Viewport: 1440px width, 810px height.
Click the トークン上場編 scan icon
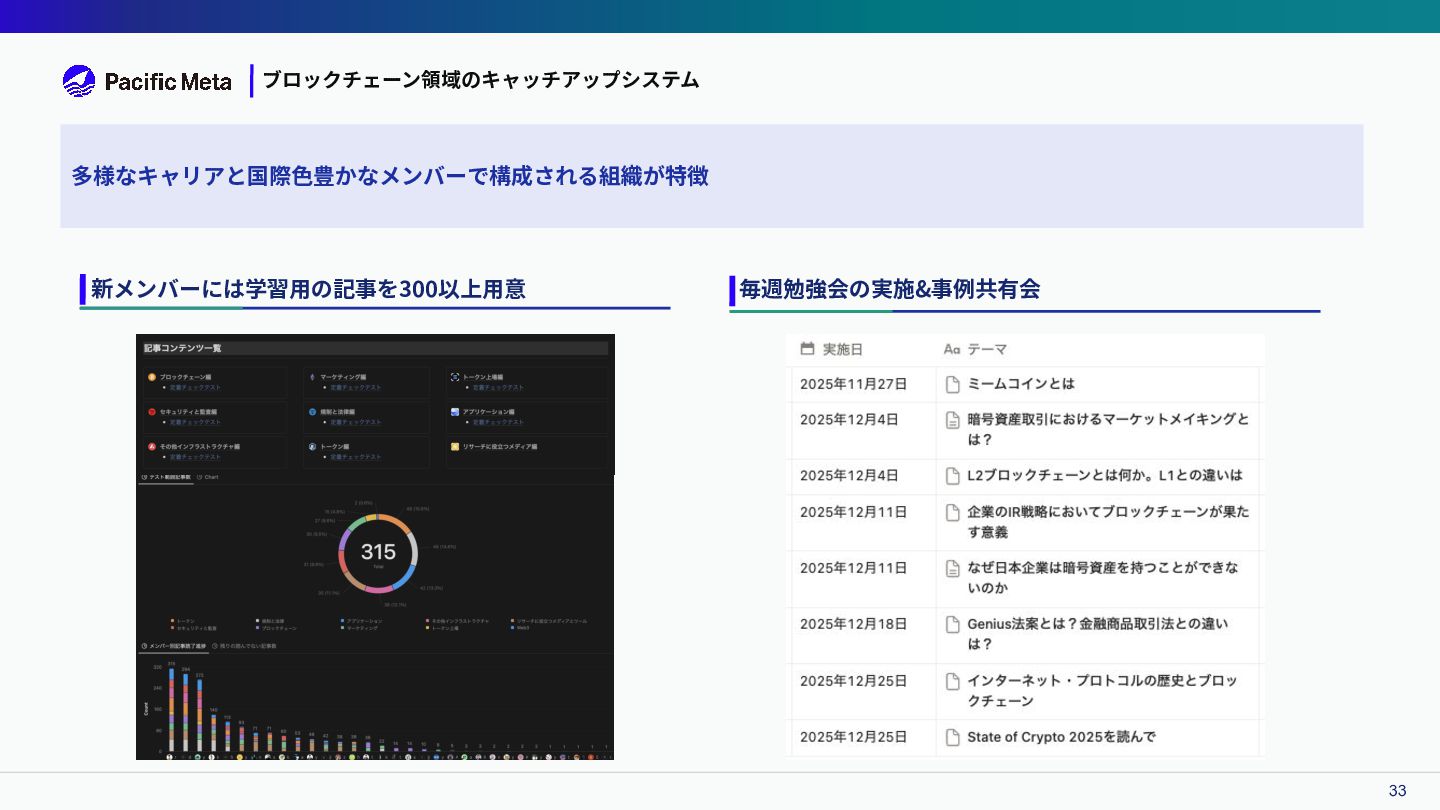point(455,377)
